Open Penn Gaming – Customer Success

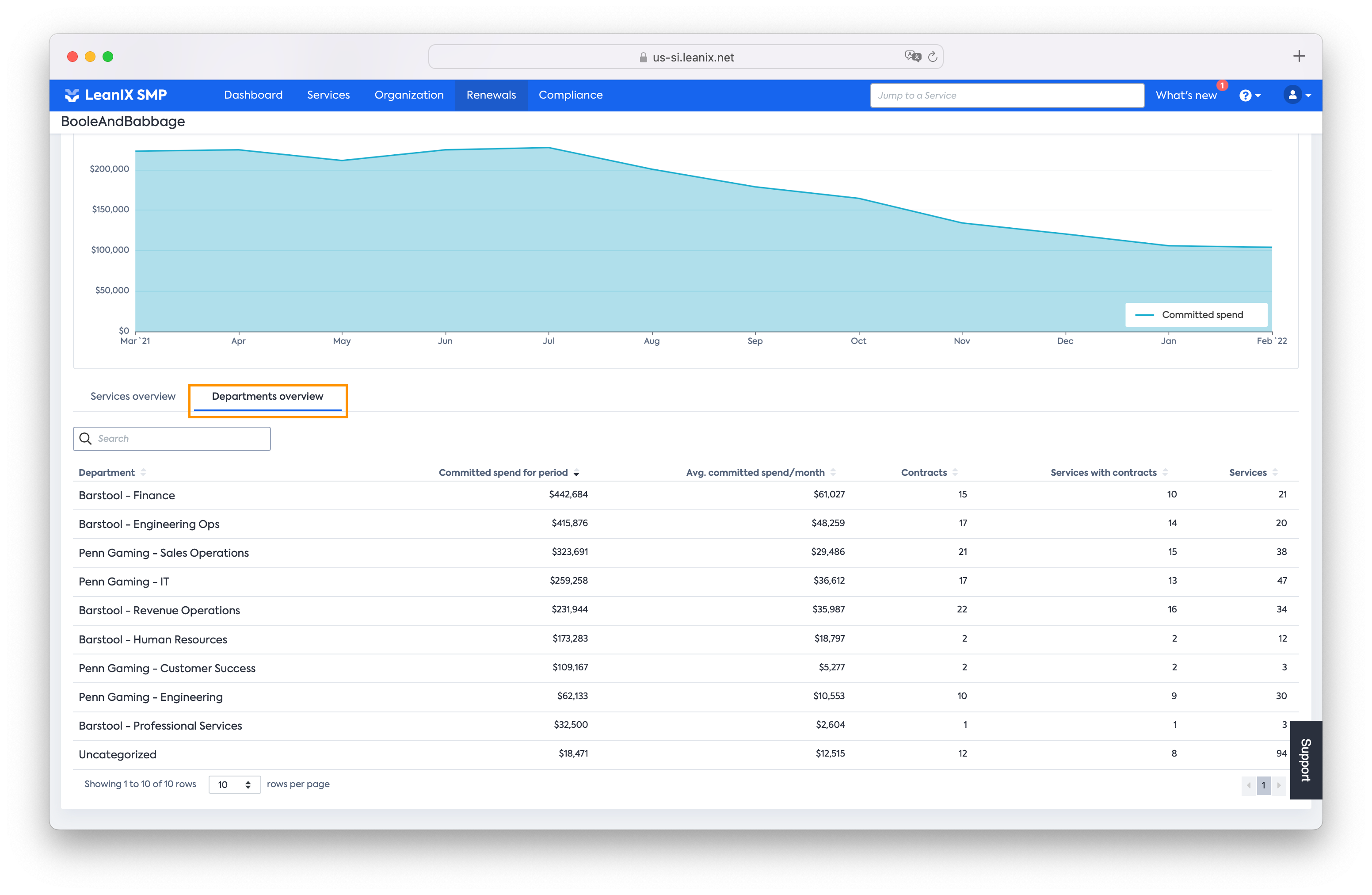[x=686, y=668]
